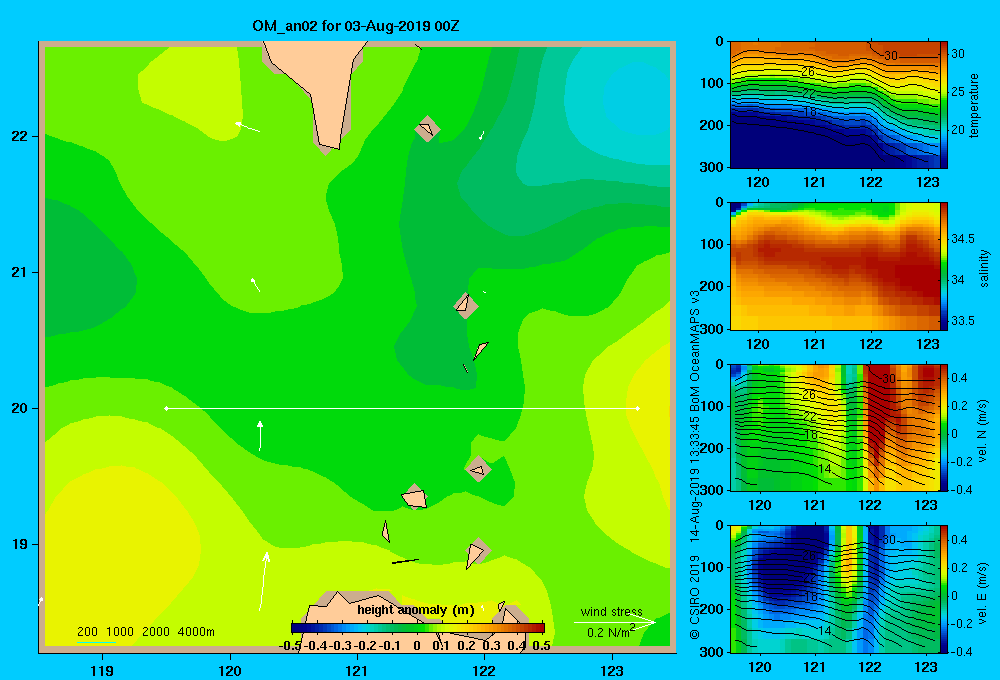Click the left endpoint of the 20°N transect line

point(166,408)
